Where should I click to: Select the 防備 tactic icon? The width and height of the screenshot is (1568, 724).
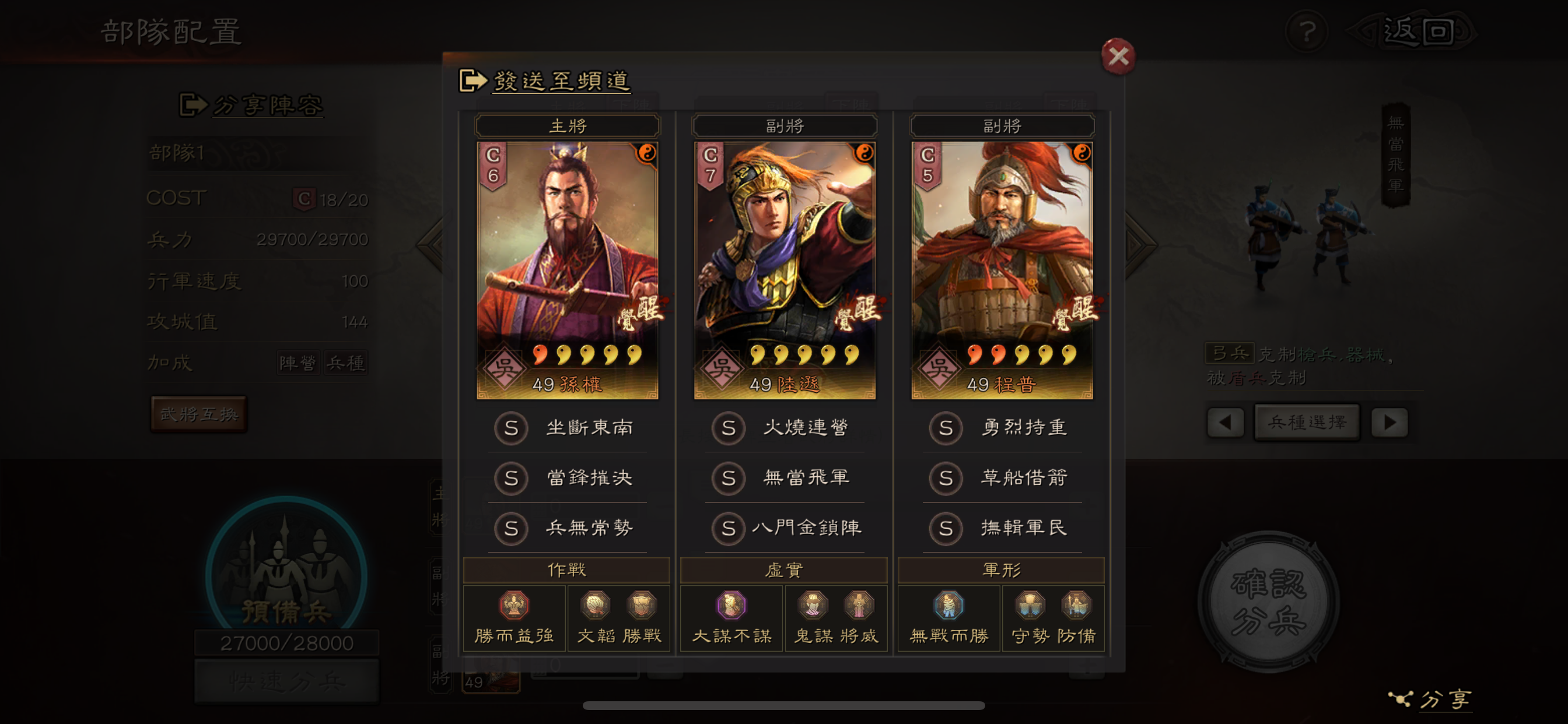point(1076,605)
